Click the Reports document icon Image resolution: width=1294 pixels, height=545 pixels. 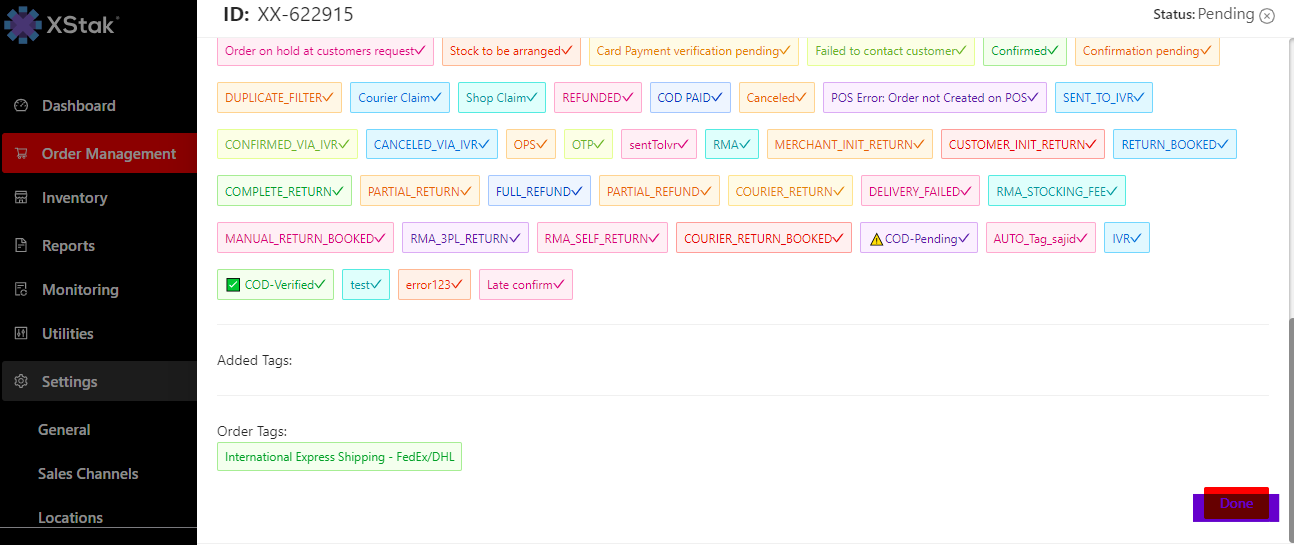point(20,246)
